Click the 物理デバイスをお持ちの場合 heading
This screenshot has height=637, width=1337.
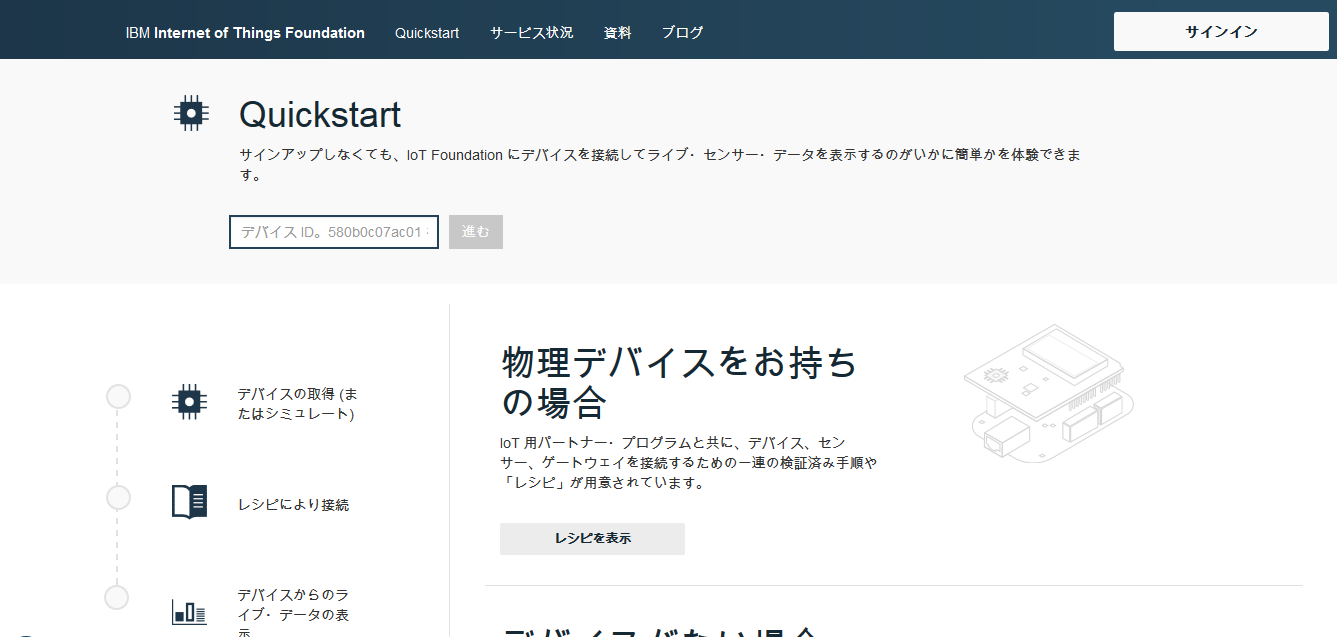point(679,382)
